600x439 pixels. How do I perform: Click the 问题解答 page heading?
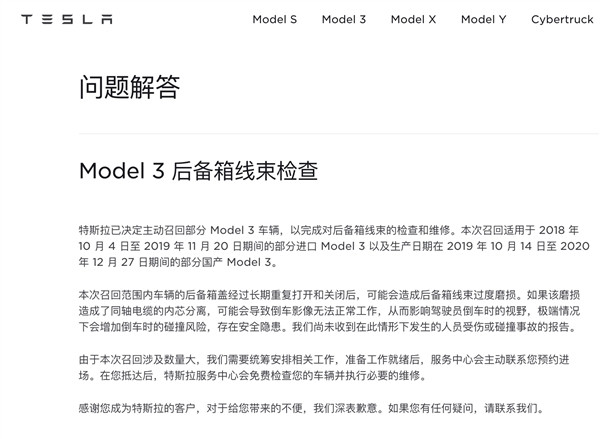130,87
